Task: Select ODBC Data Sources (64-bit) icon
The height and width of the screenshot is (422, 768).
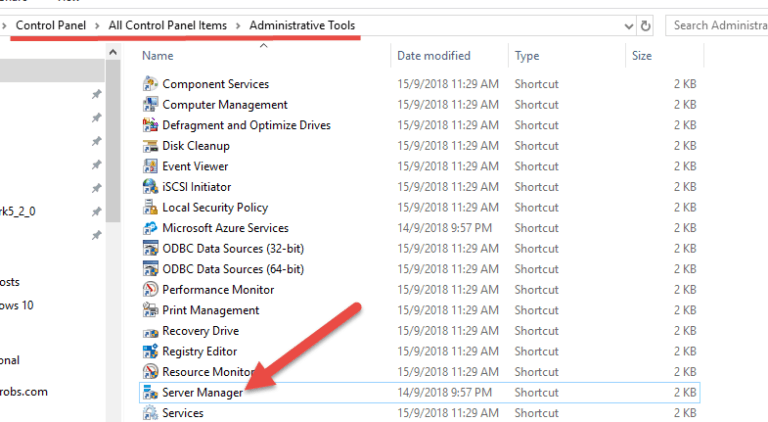Action: 150,269
